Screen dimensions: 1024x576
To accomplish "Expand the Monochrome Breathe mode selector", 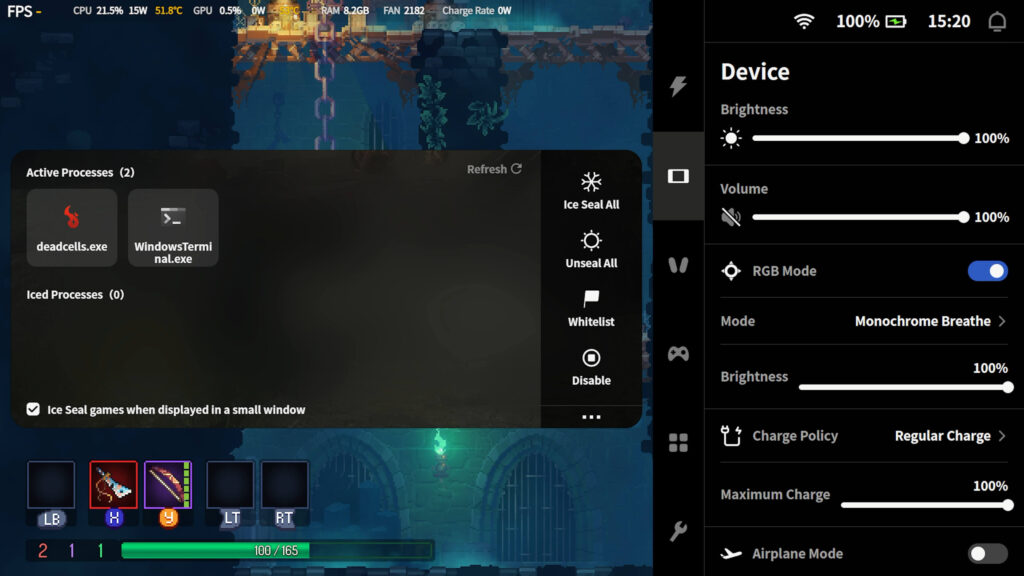I will 930,321.
